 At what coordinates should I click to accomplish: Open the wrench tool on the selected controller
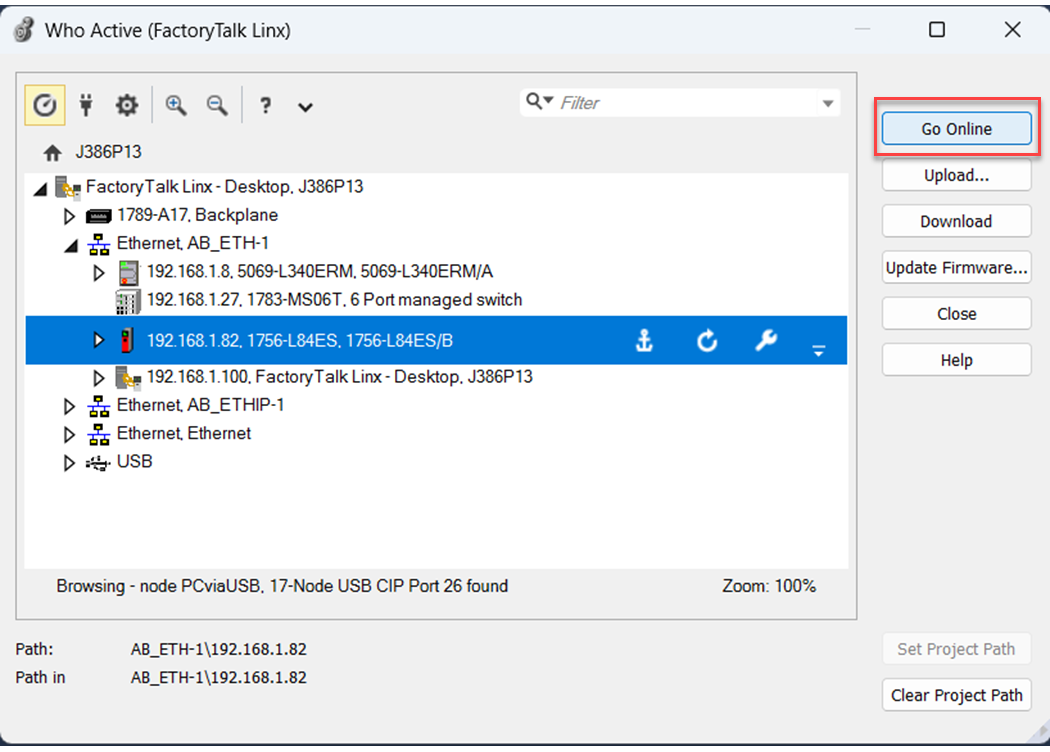[765, 340]
